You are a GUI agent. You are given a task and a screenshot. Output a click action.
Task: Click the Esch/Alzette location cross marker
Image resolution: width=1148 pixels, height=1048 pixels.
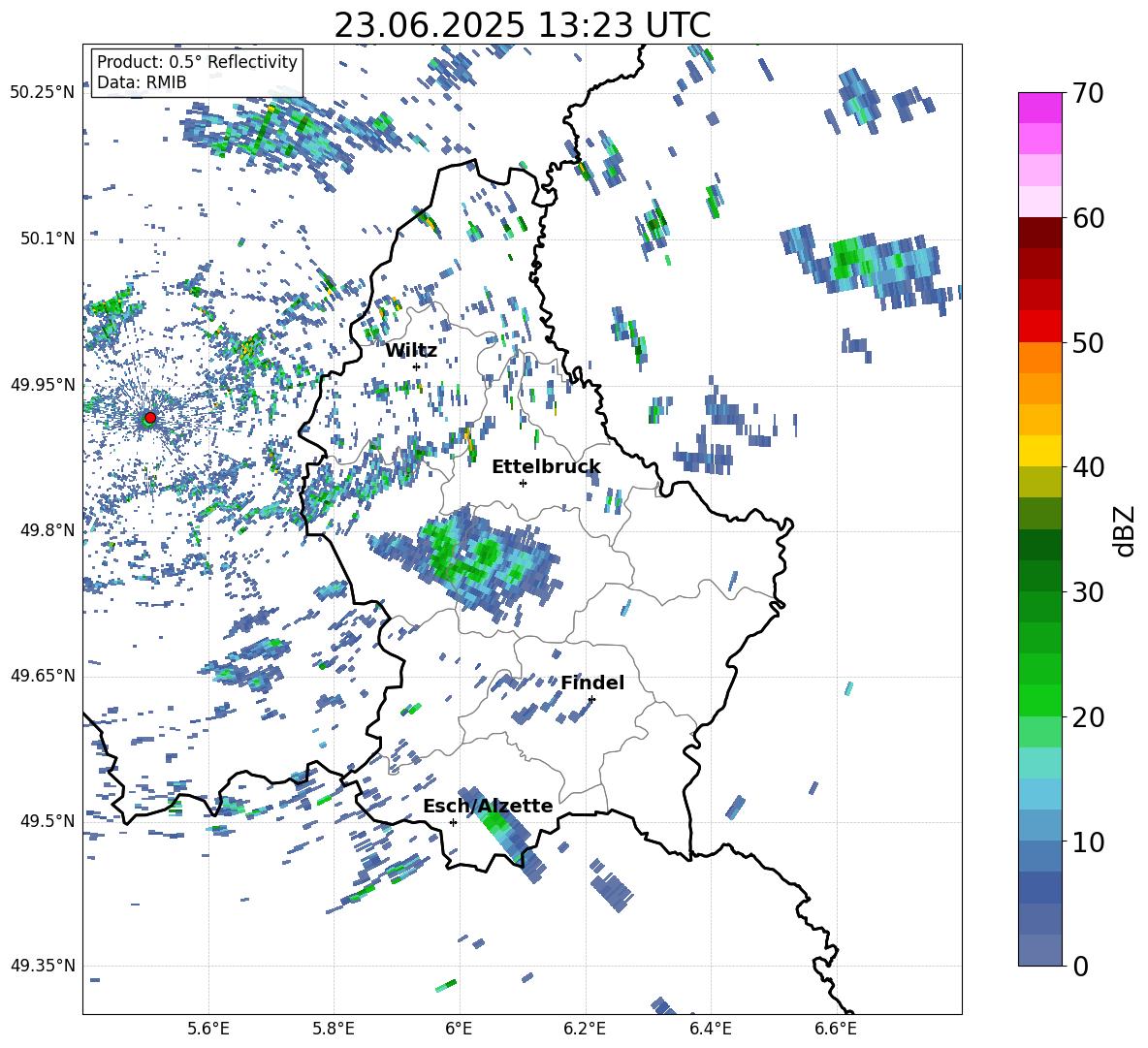[x=453, y=822]
